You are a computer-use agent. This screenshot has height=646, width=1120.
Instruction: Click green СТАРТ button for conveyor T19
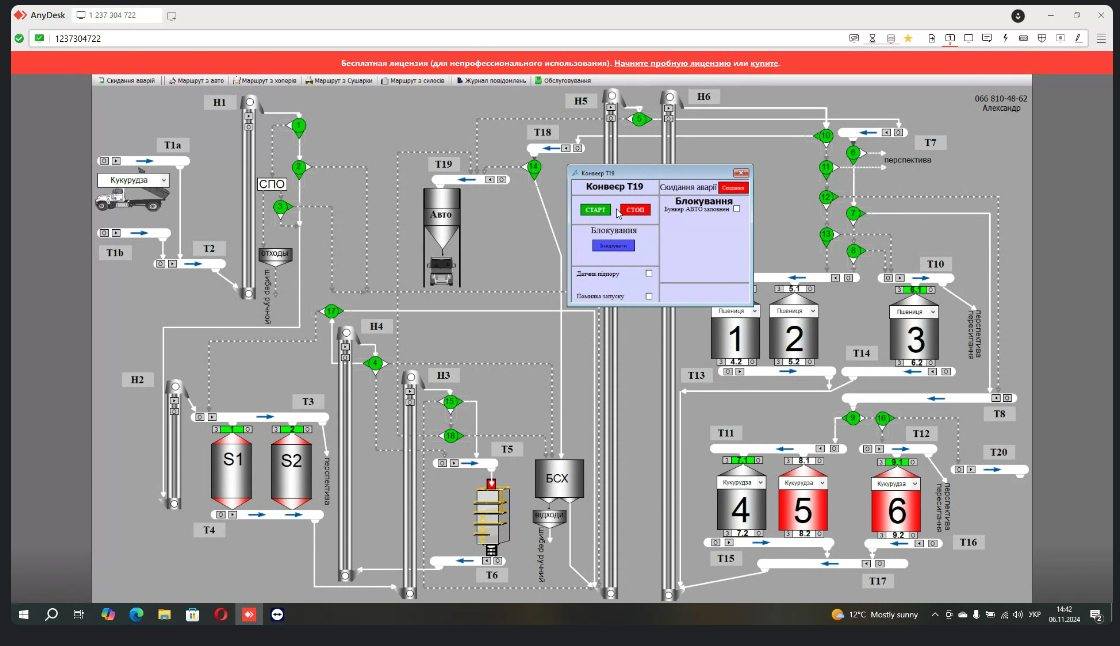coord(595,209)
